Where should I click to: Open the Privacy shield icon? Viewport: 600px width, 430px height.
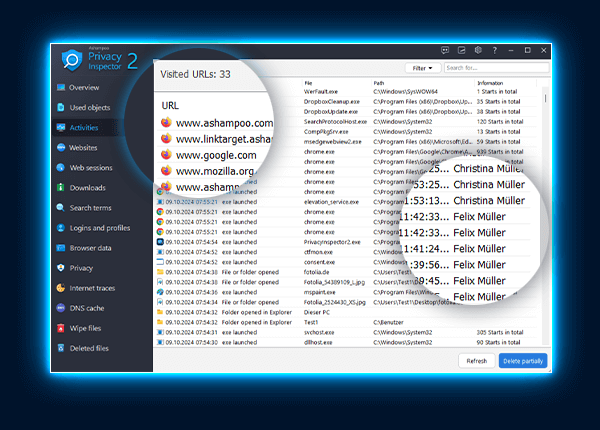[x=62, y=268]
